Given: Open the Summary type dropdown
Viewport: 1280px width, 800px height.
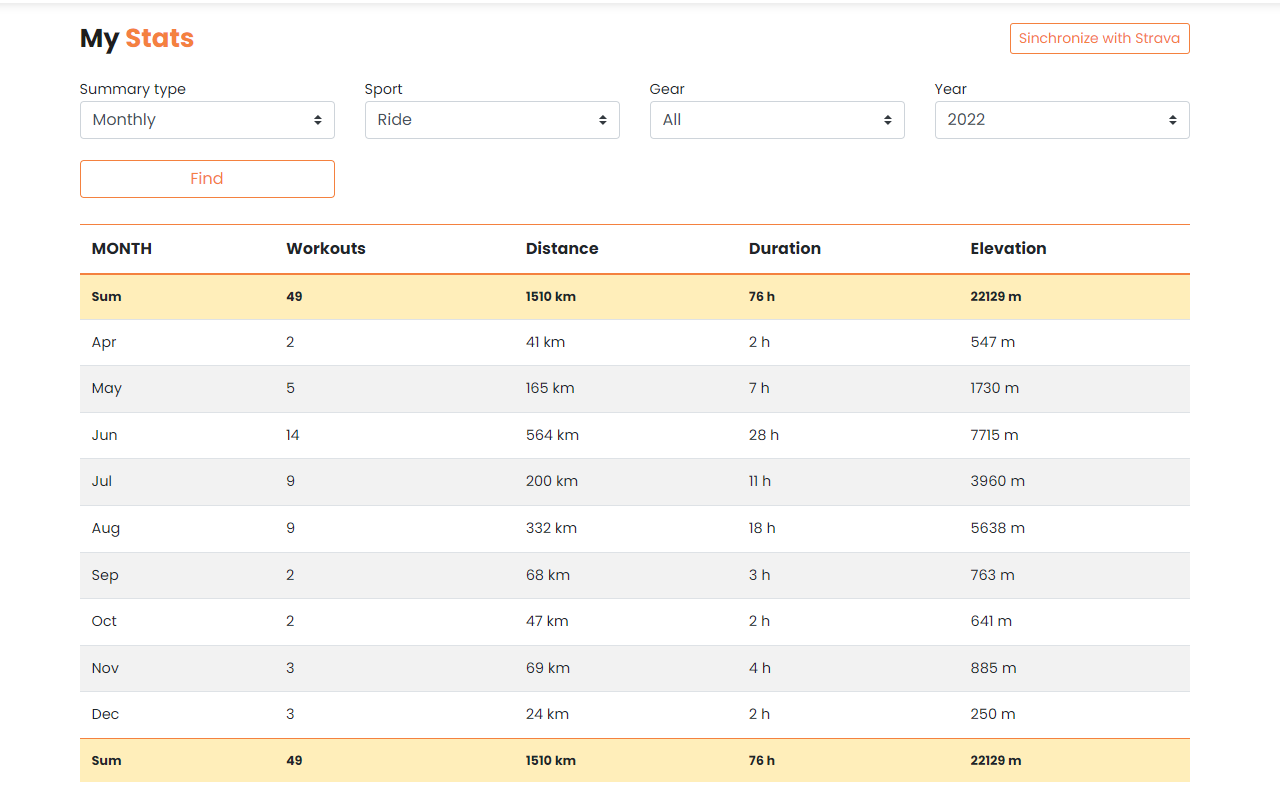Looking at the screenshot, I should click(207, 119).
